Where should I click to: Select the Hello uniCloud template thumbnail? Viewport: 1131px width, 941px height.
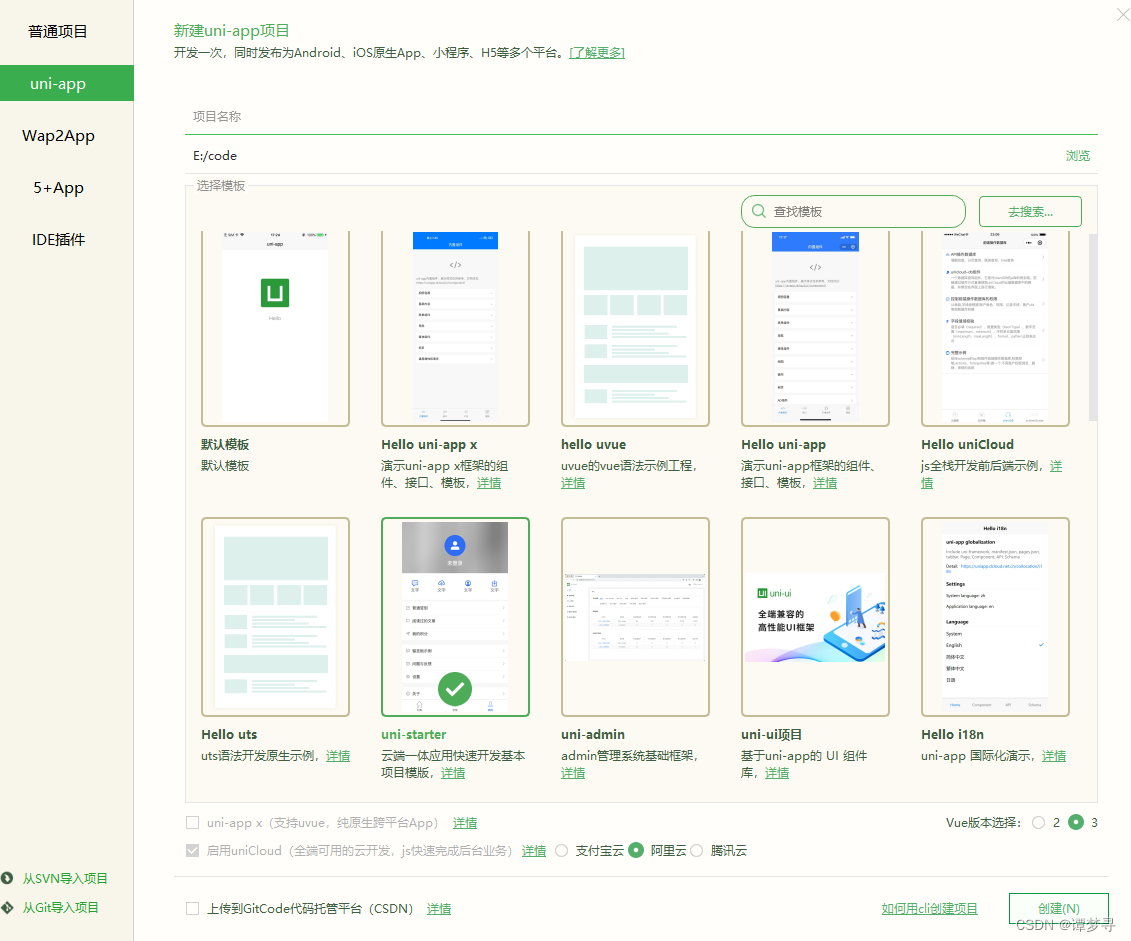pos(995,328)
